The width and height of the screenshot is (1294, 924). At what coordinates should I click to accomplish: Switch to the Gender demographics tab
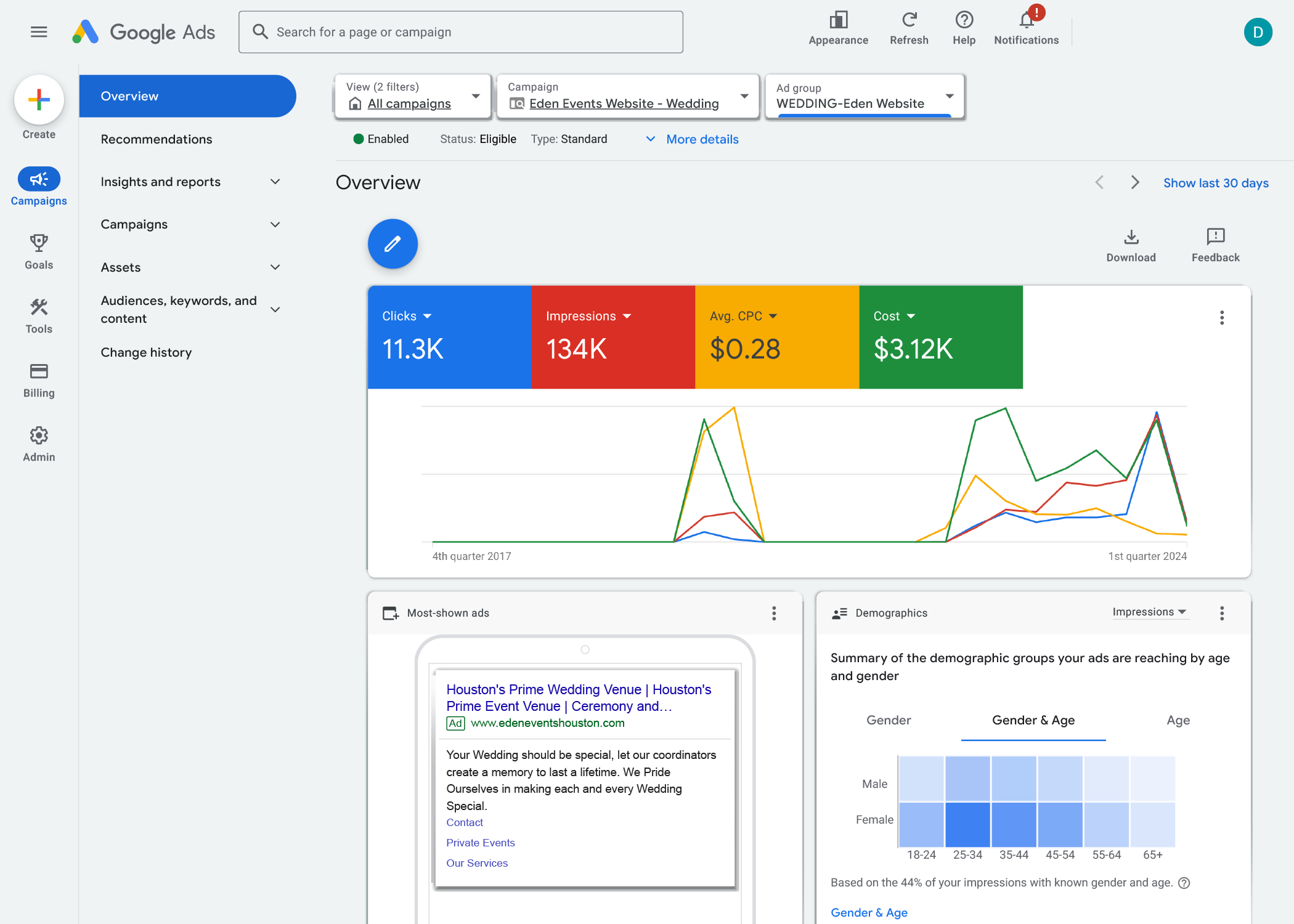point(888,720)
